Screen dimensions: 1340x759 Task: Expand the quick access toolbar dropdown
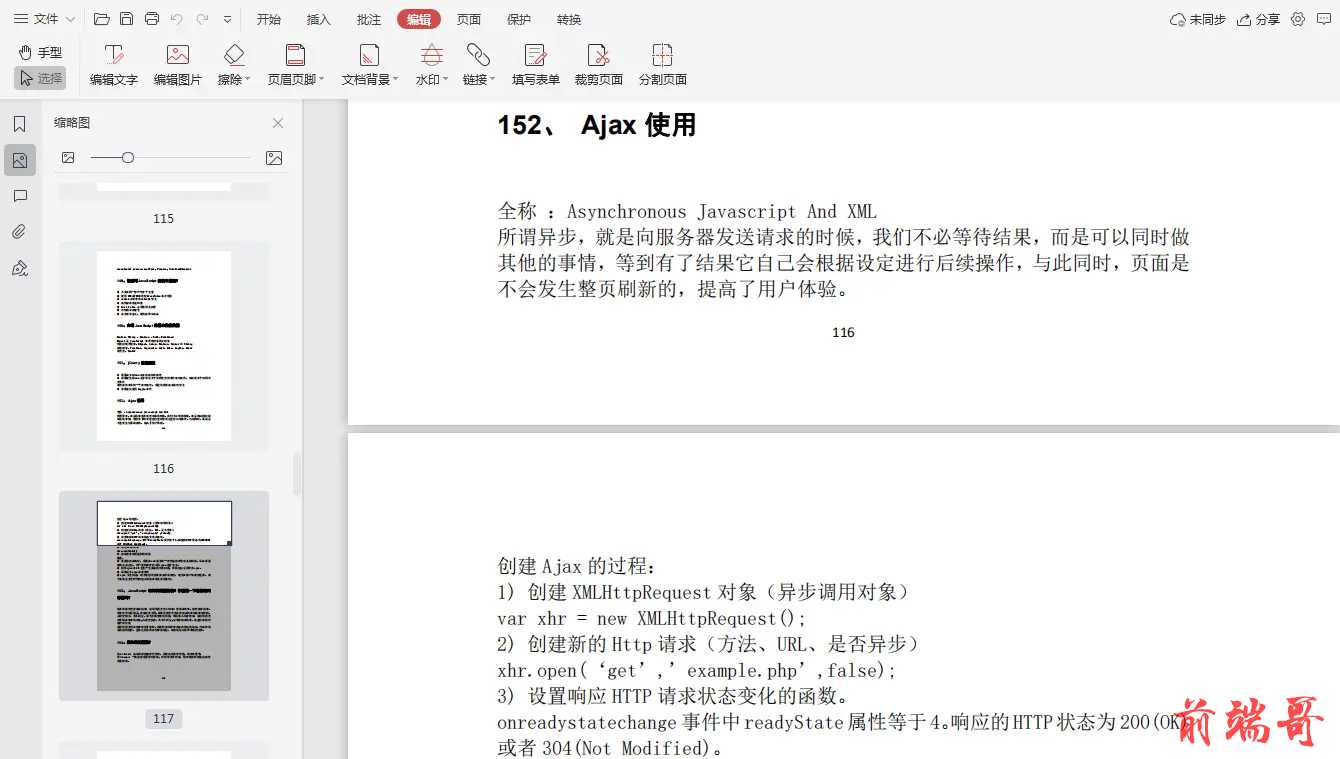[x=227, y=19]
